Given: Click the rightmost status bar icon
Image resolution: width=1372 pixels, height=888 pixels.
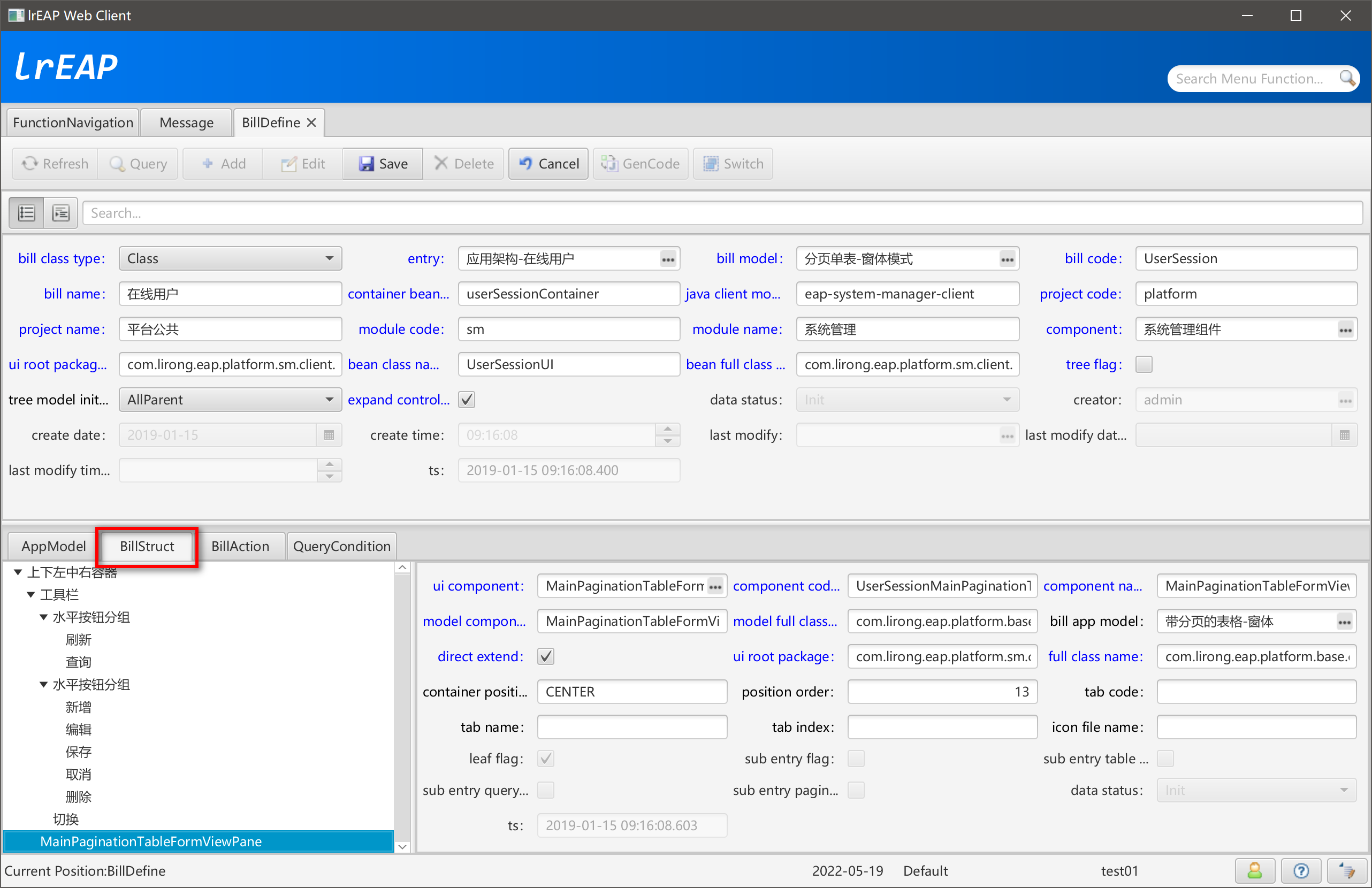Looking at the screenshot, I should pyautogui.click(x=1347, y=871).
